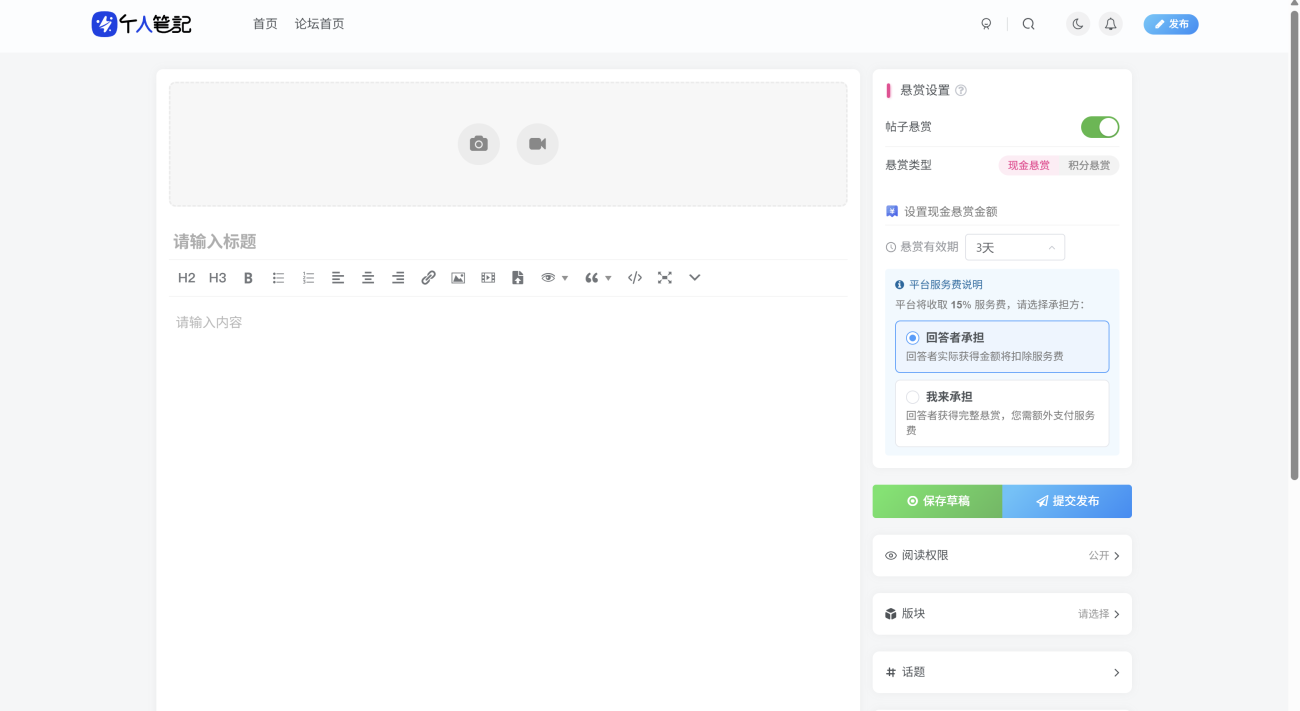Screen dimensions: 1300x711
Task: Insert a hyperlink using link icon
Action: (428, 278)
